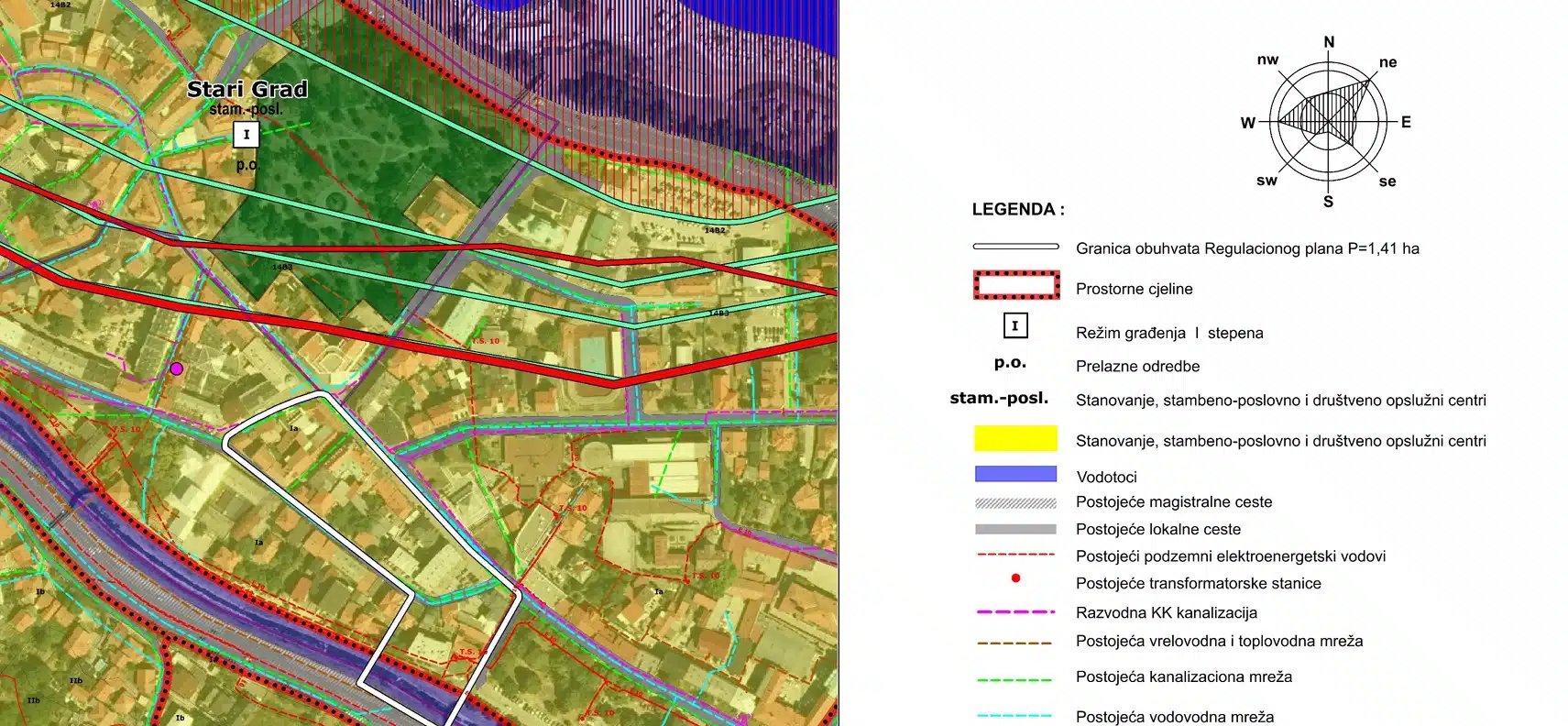
Task: Click the yellow Stanovanje legend swatch
Action: (1015, 438)
